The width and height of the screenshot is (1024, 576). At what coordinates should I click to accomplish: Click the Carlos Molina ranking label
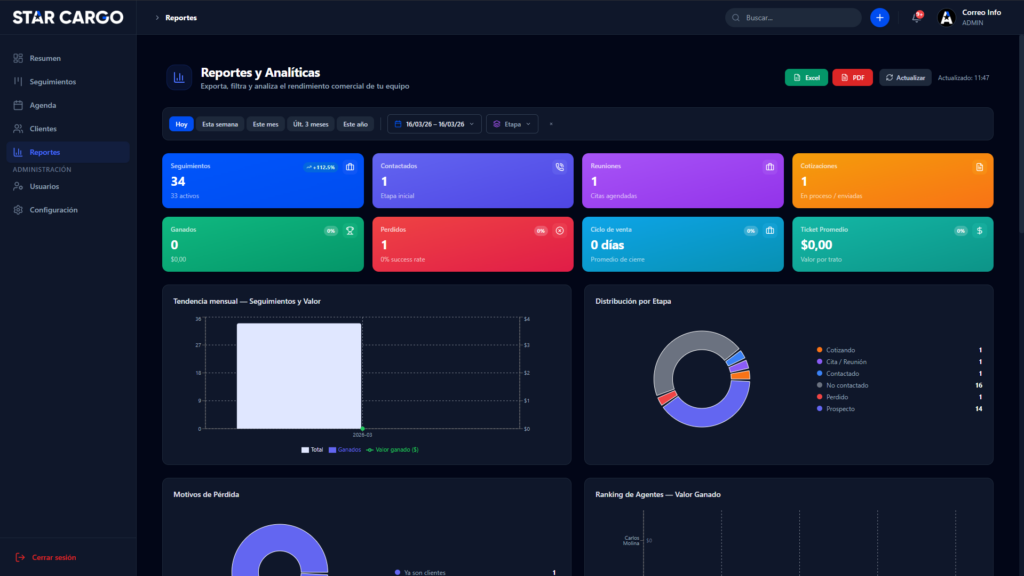tap(631, 541)
